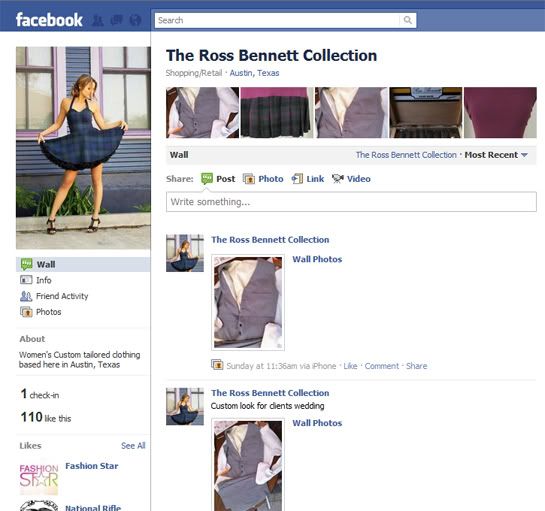Viewport: 545px width, 511px height.
Task: Click the search magnifier icon
Action: point(408,20)
